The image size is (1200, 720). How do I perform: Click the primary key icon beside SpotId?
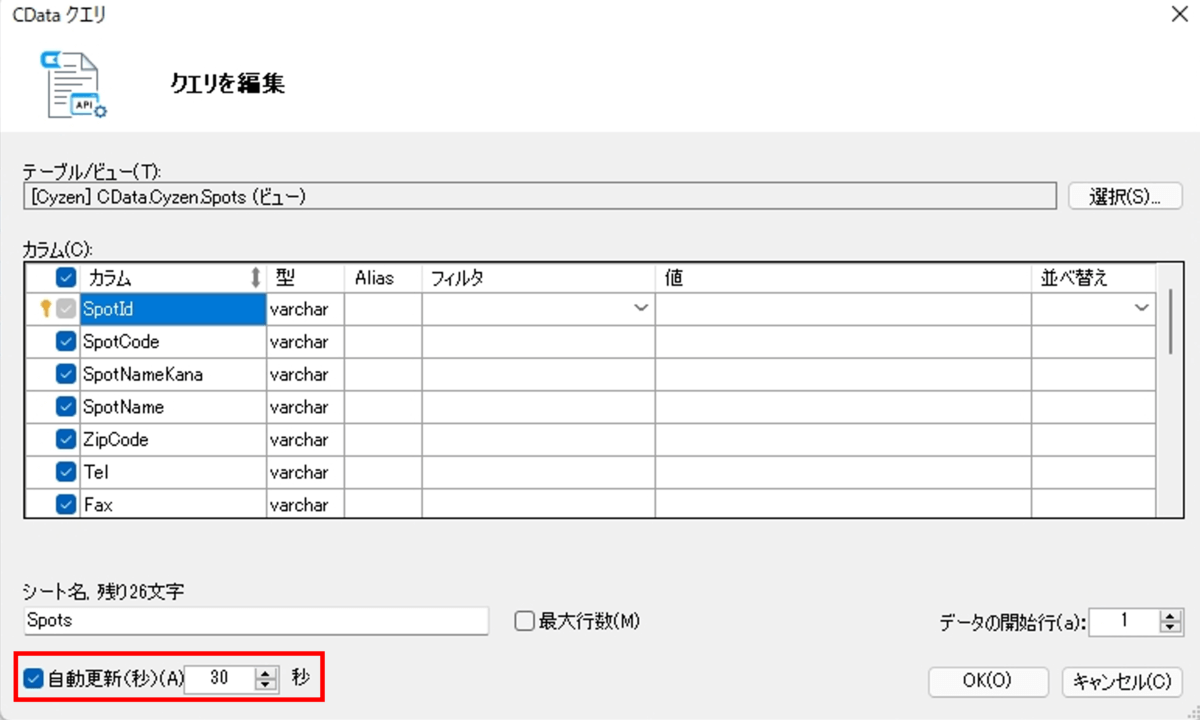(x=44, y=309)
